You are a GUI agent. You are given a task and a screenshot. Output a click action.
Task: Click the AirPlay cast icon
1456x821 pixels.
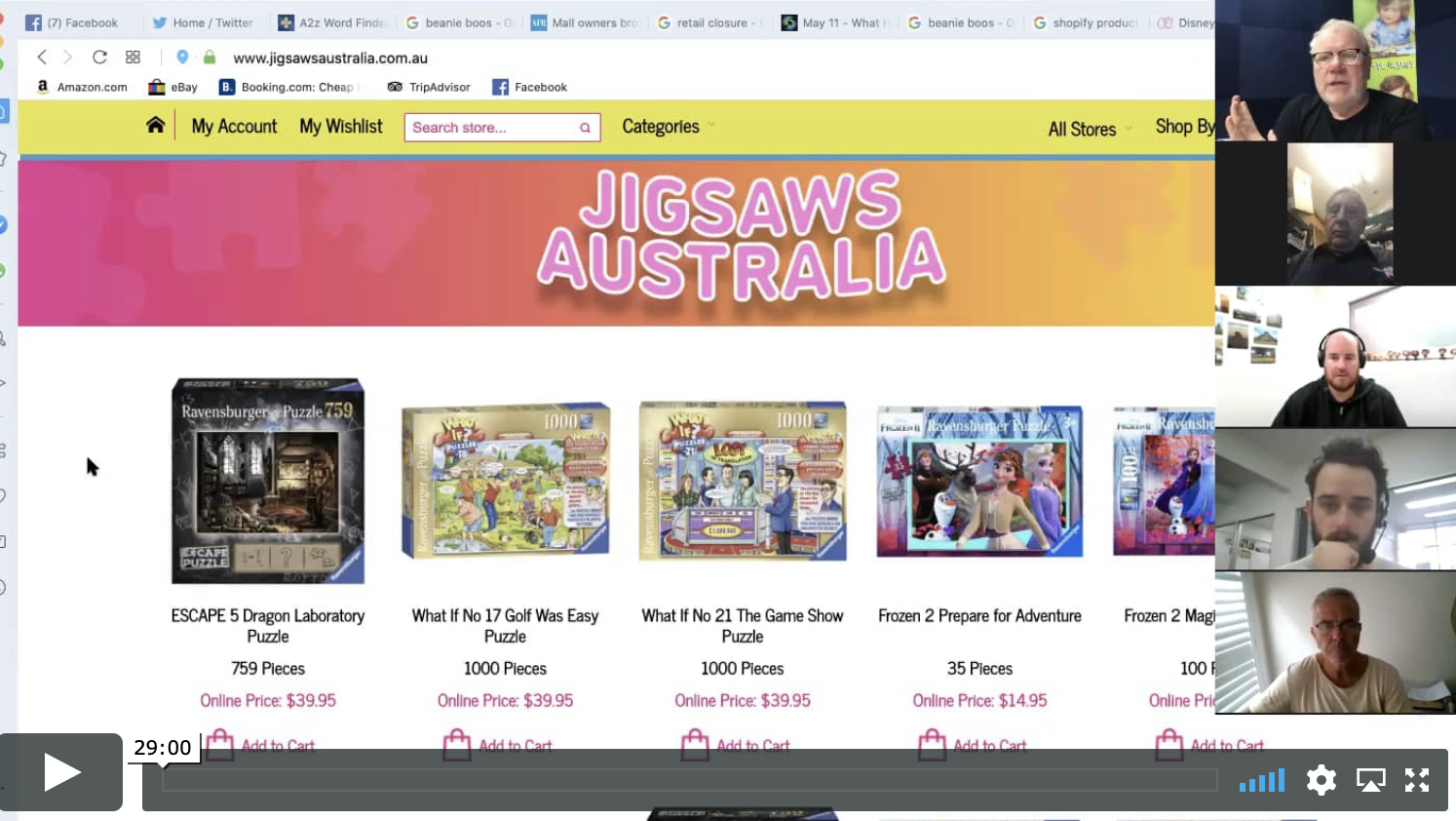tap(1370, 780)
